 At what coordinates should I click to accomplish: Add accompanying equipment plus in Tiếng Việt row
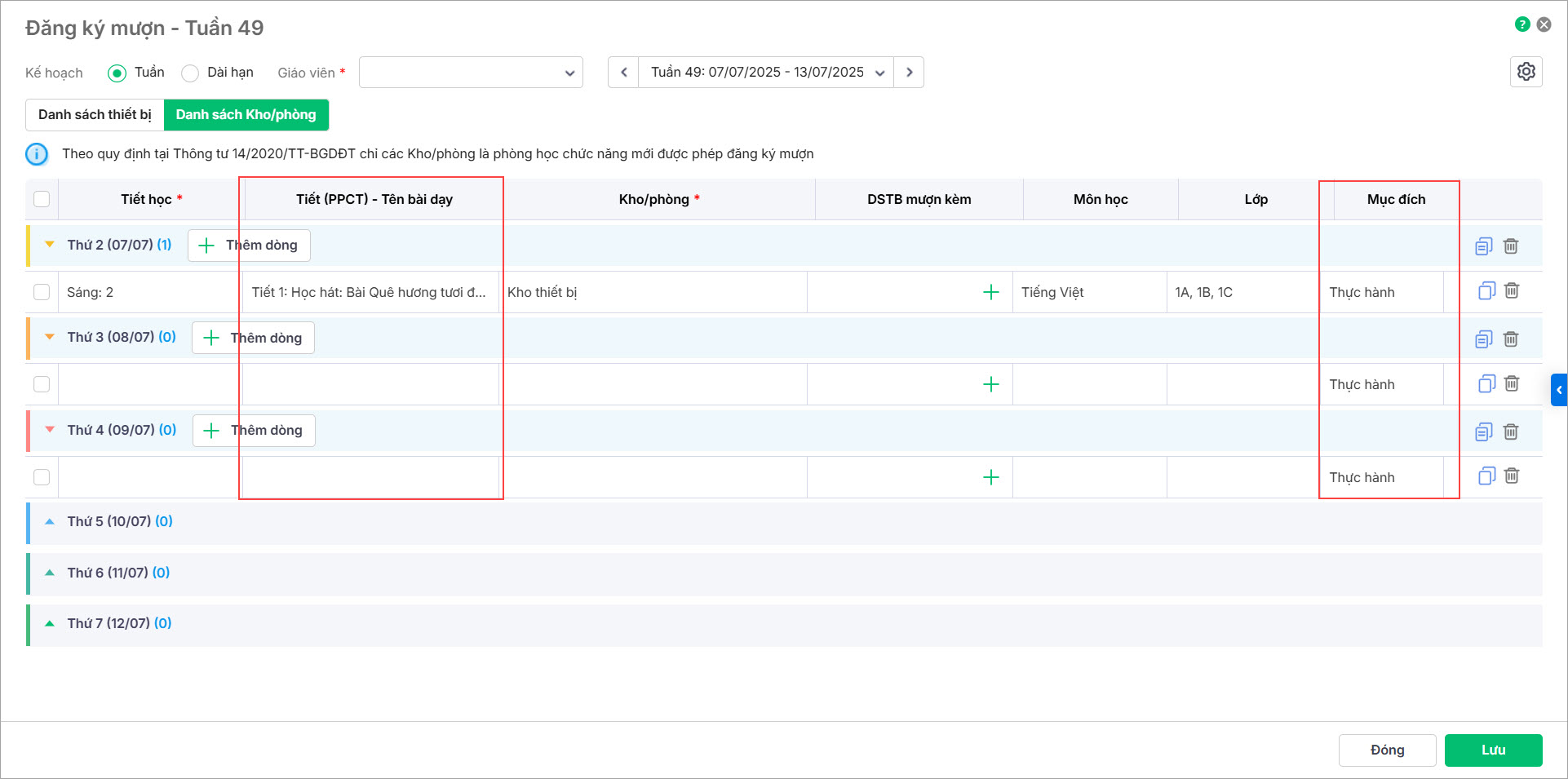tap(990, 292)
